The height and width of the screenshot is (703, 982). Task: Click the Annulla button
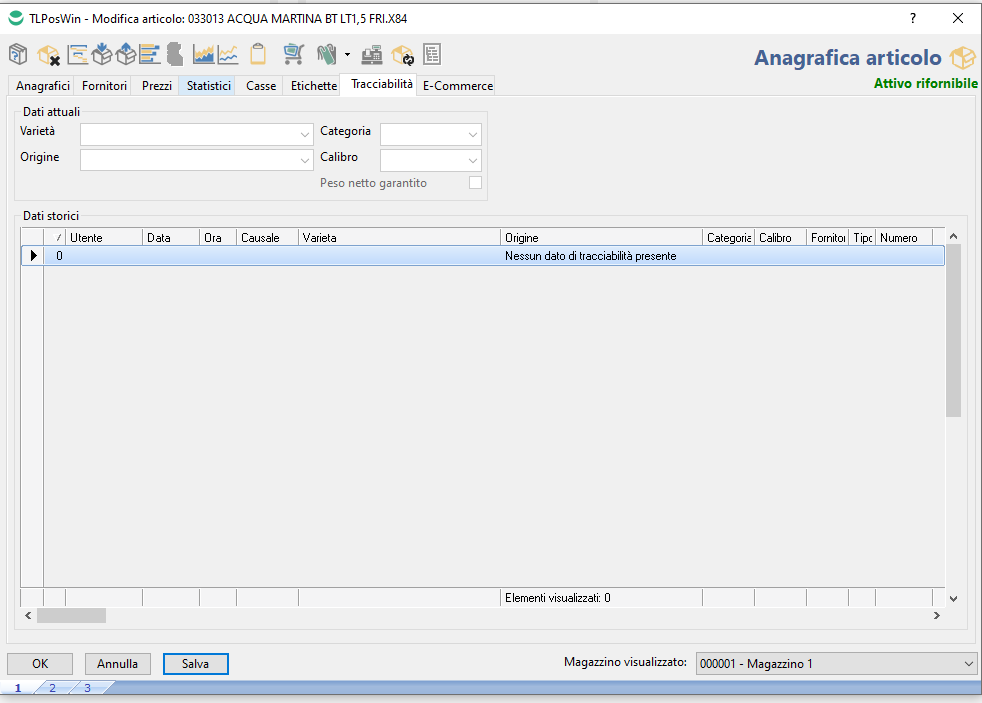pos(118,664)
